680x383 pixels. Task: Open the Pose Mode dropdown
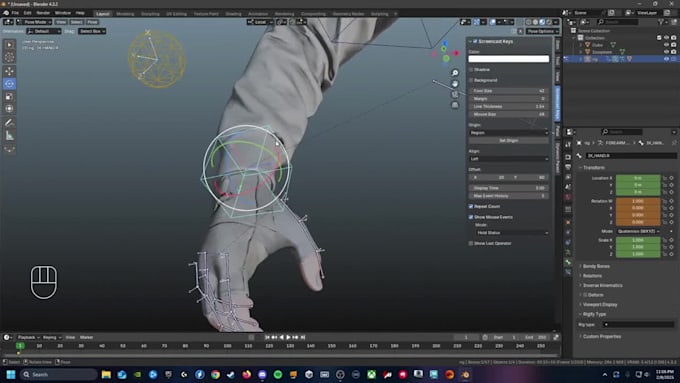[x=34, y=22]
